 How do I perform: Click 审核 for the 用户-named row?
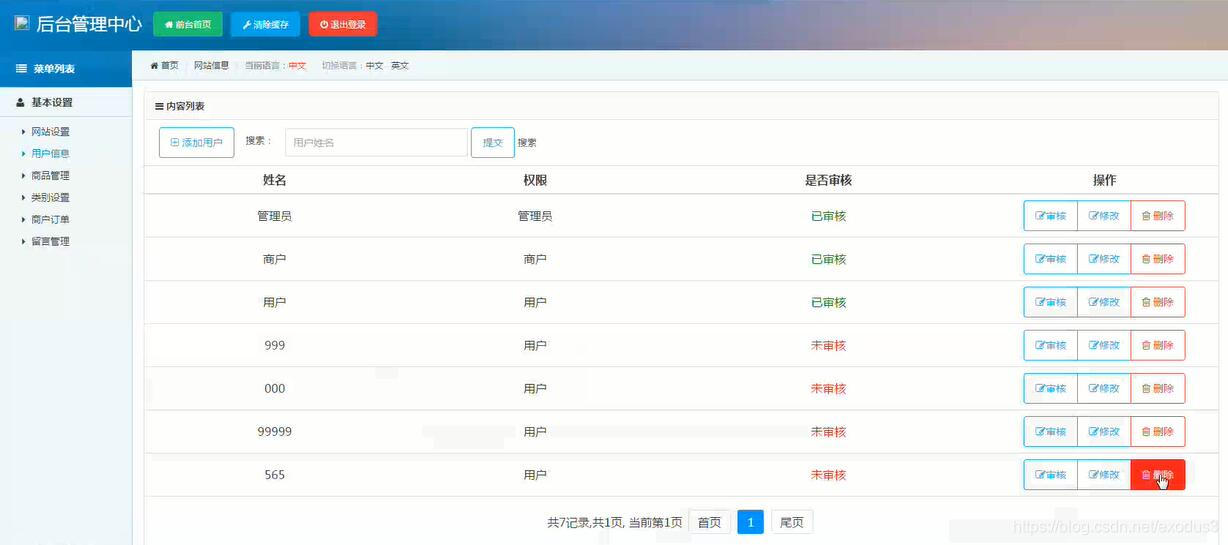pyautogui.click(x=1050, y=302)
